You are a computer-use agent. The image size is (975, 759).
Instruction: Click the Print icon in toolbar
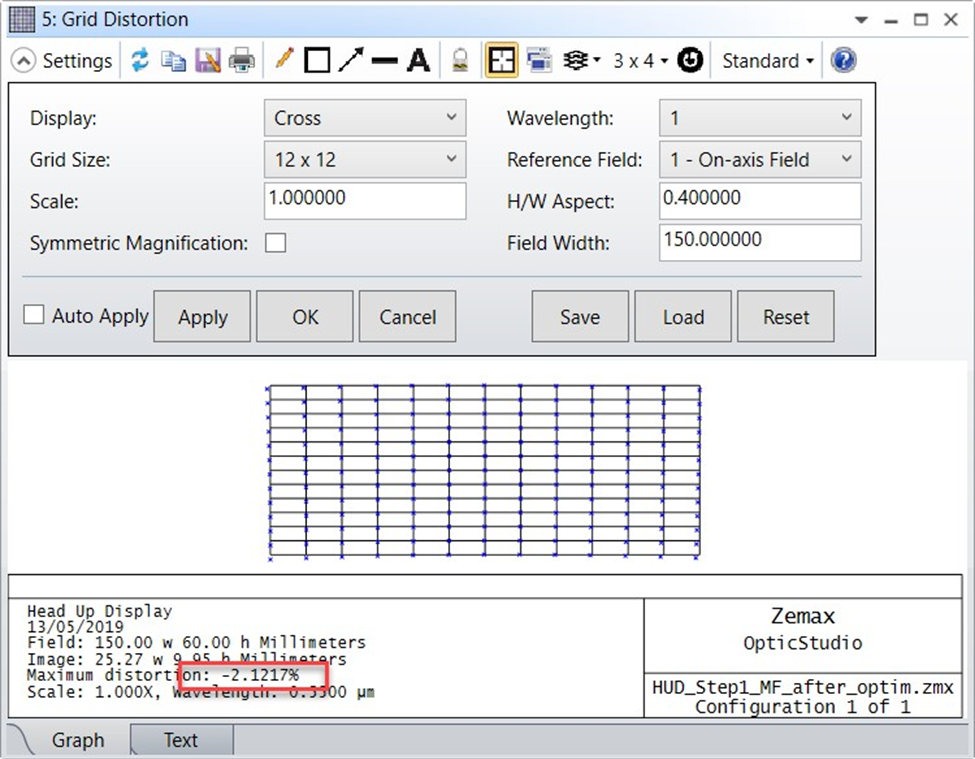tap(242, 61)
